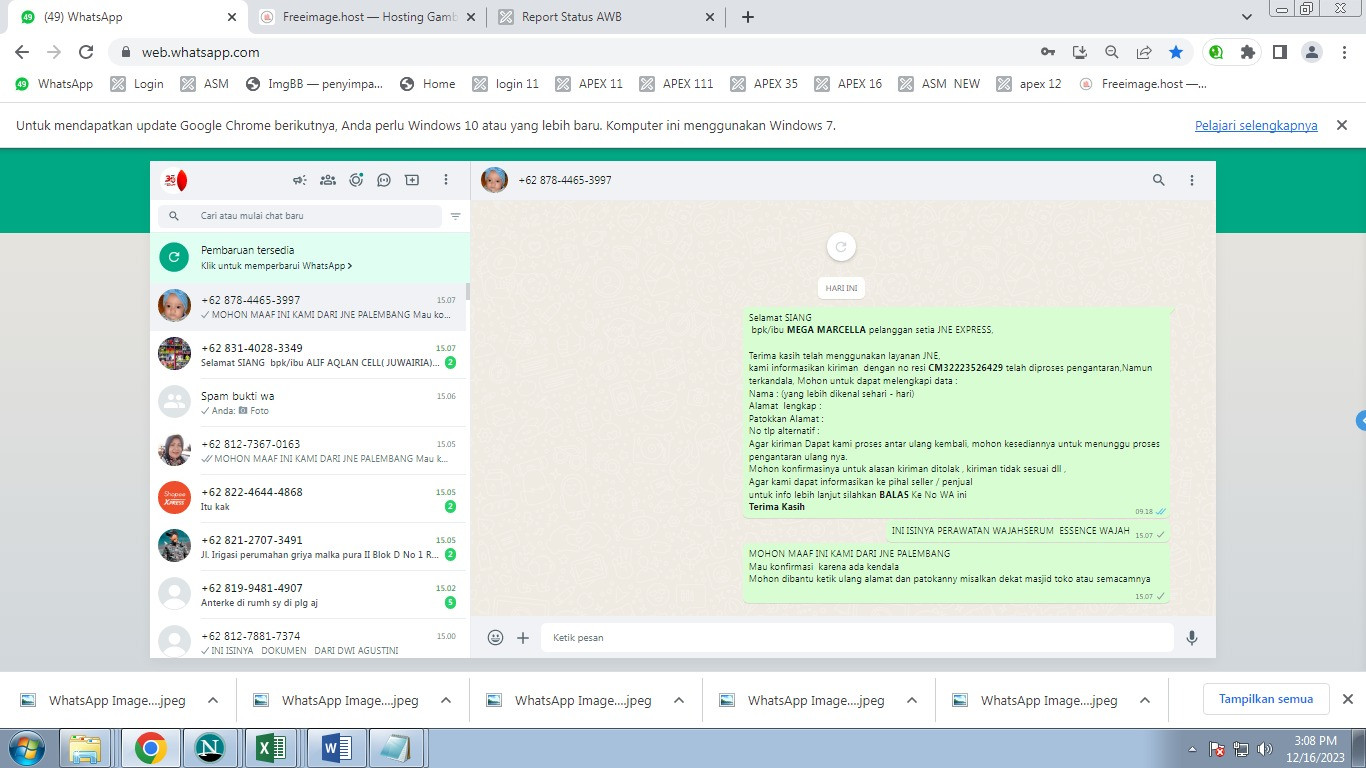The height and width of the screenshot is (768, 1366).
Task: View site info via the lock icon
Action: click(x=126, y=52)
